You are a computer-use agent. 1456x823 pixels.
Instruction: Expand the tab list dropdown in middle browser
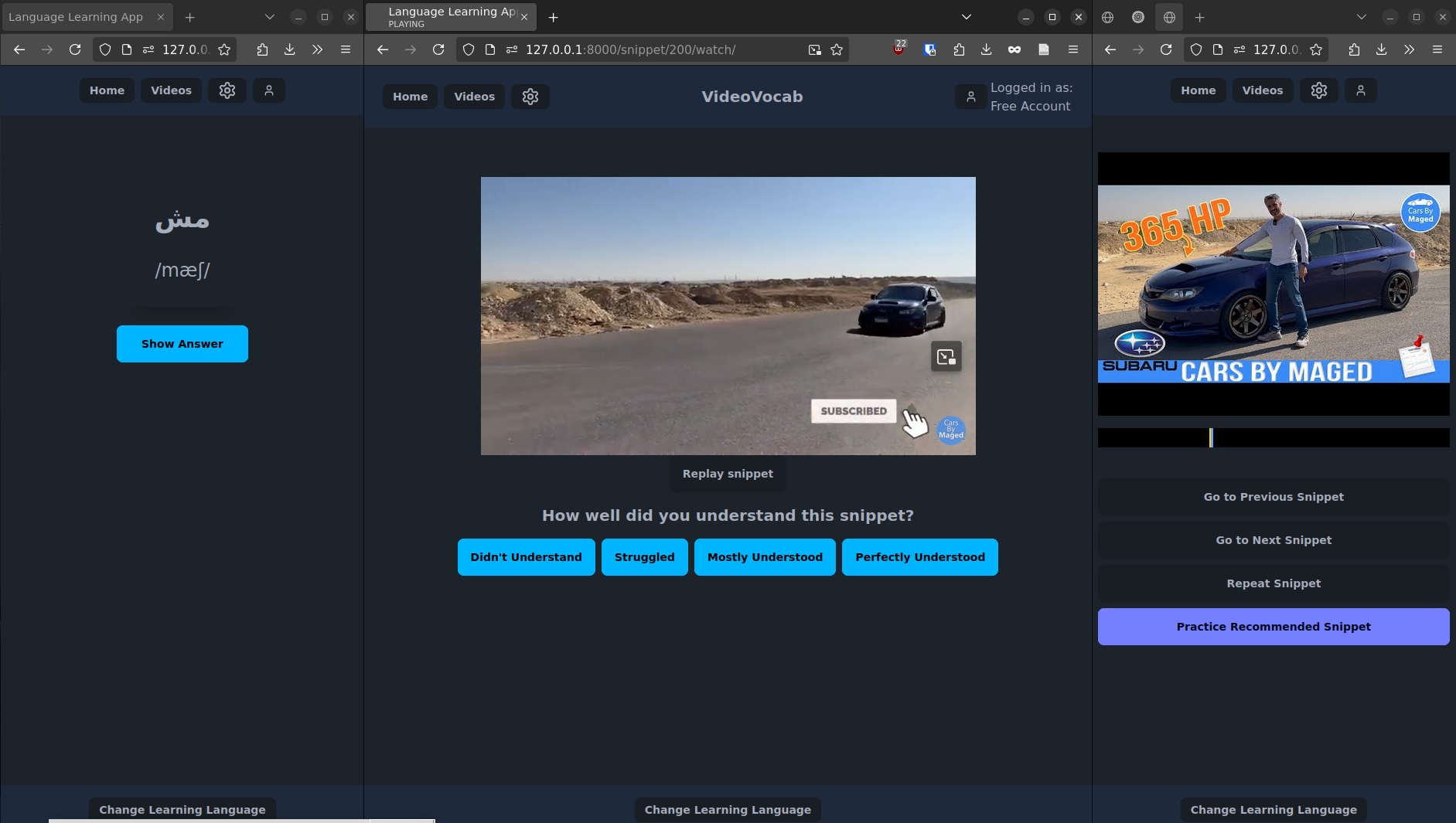[x=966, y=17]
